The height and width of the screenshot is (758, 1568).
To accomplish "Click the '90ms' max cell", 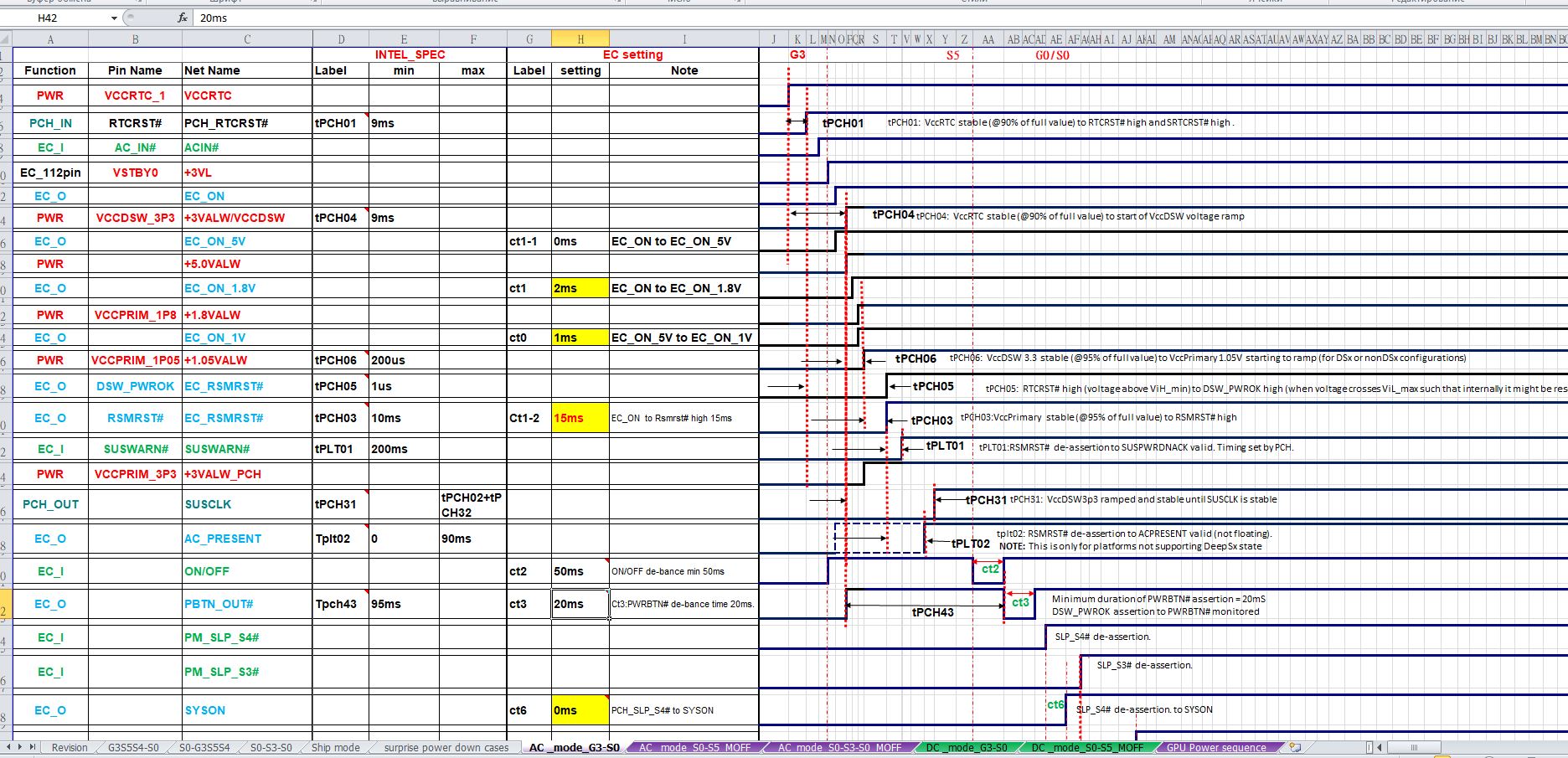I will 473,539.
